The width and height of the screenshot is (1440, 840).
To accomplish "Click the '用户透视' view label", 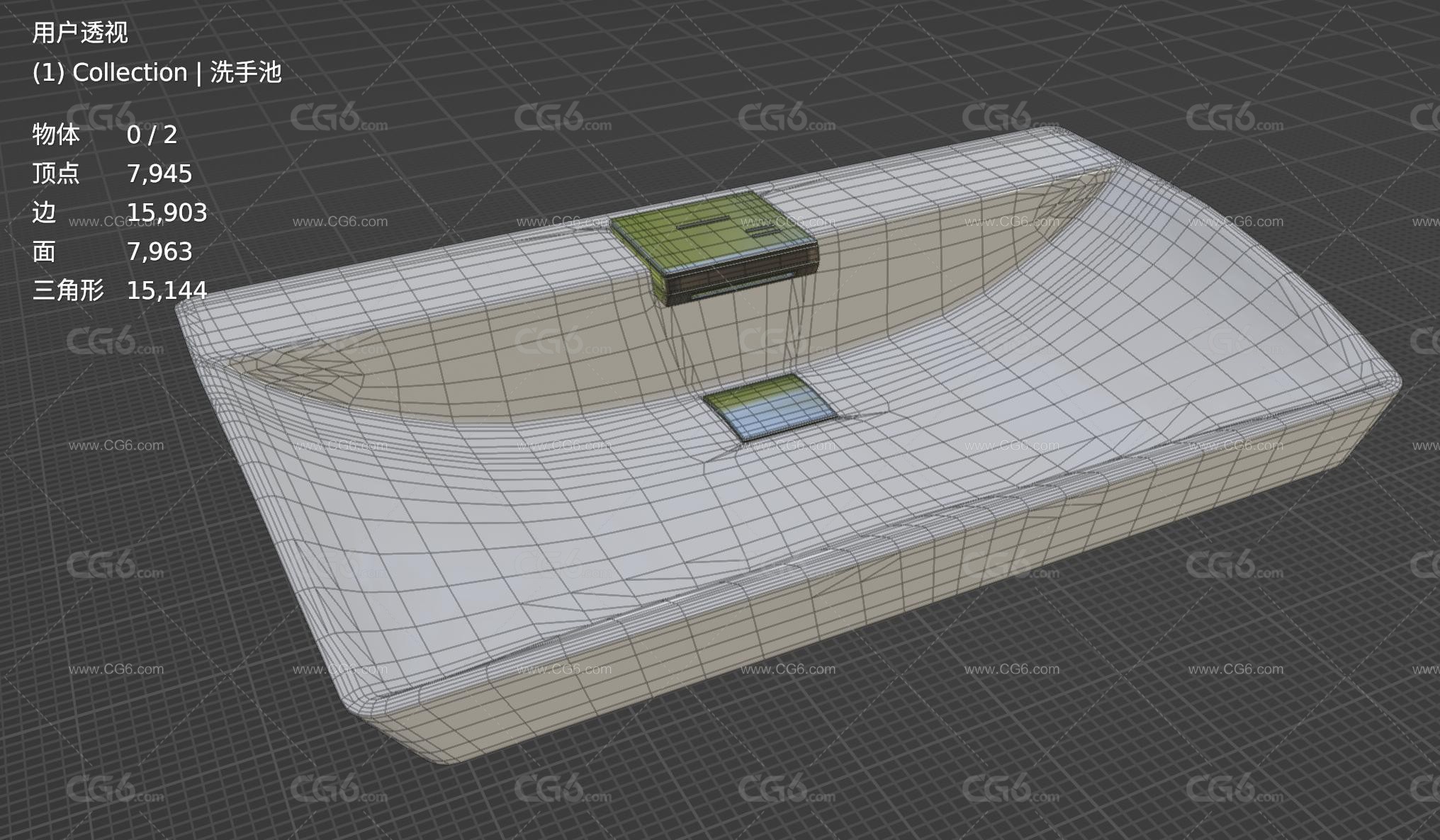I will 80,33.
